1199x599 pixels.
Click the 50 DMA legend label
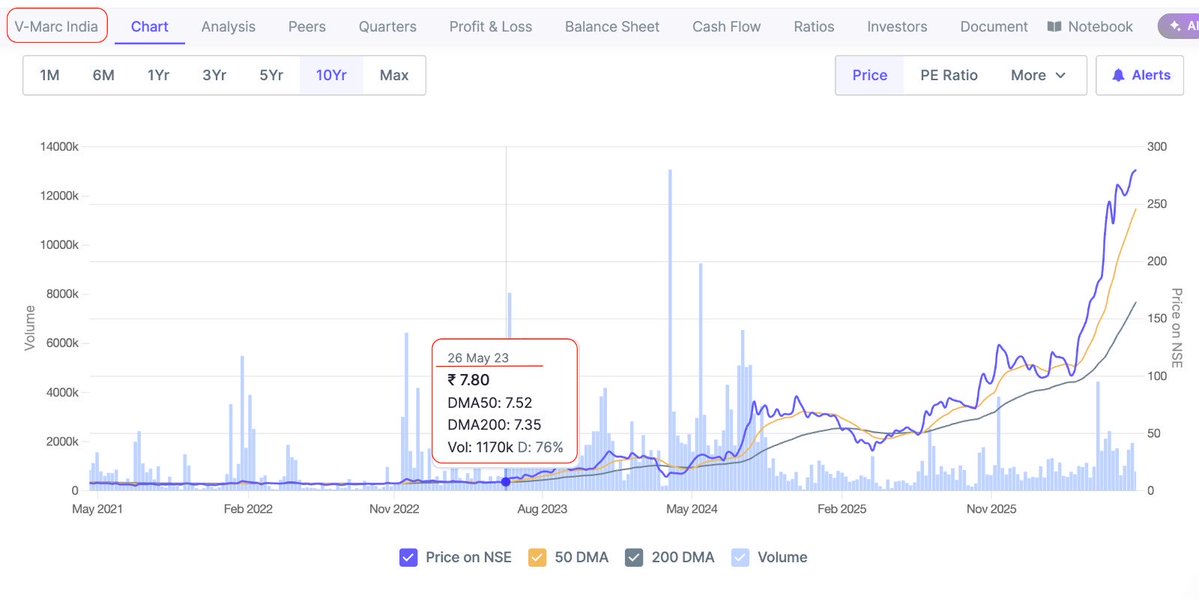pos(581,557)
